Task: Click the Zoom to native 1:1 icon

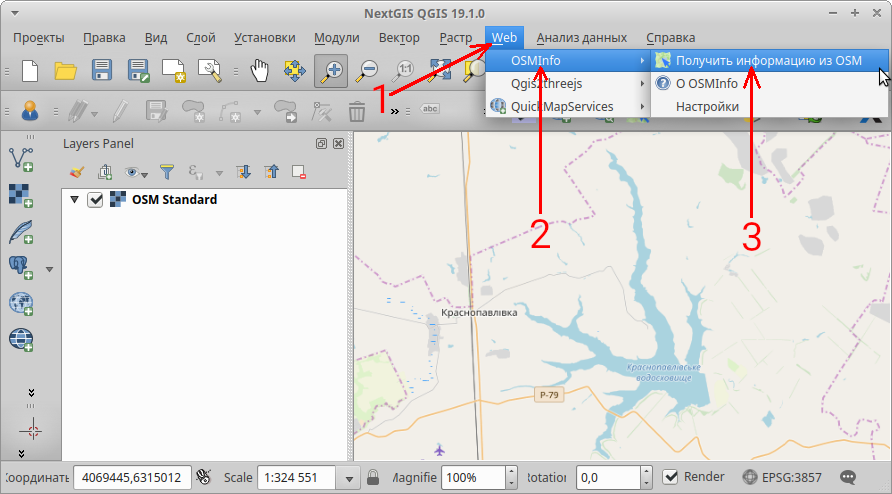Action: click(x=403, y=71)
